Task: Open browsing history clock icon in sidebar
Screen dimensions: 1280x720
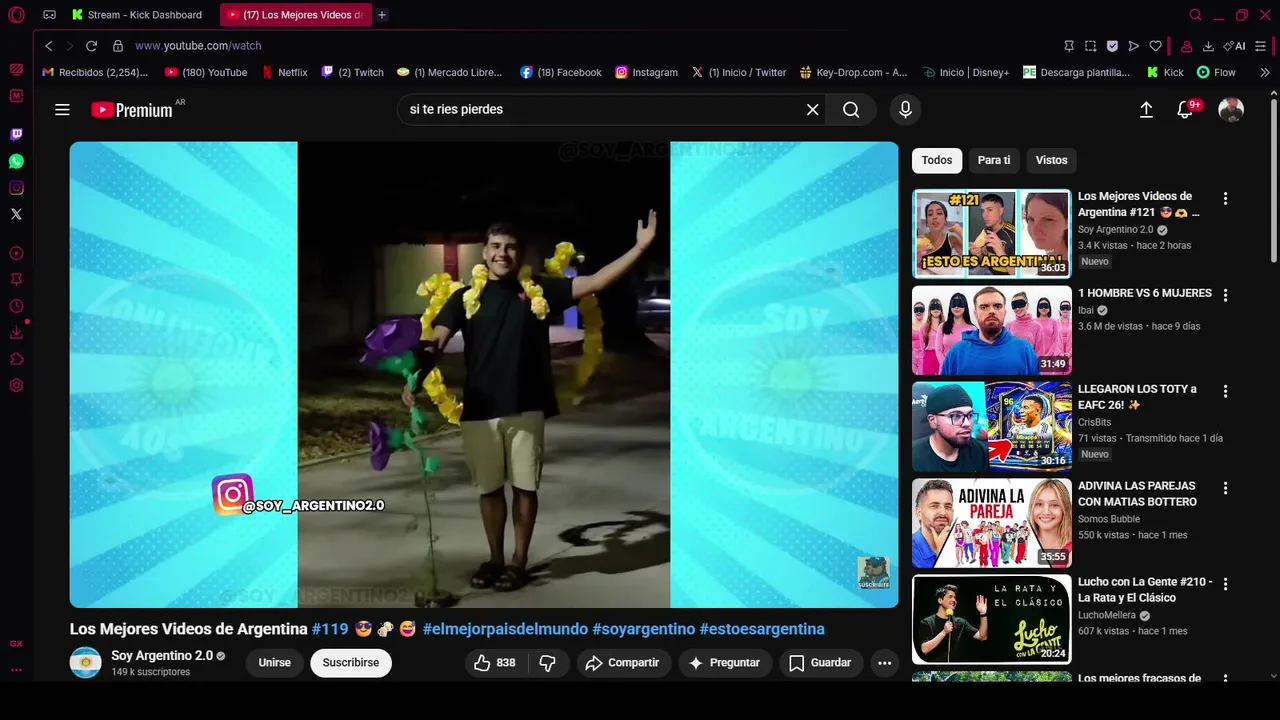Action: pos(16,306)
